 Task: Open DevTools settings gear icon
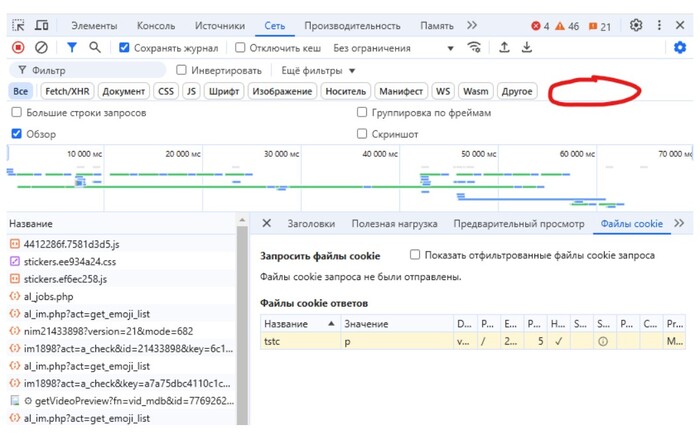tap(636, 25)
